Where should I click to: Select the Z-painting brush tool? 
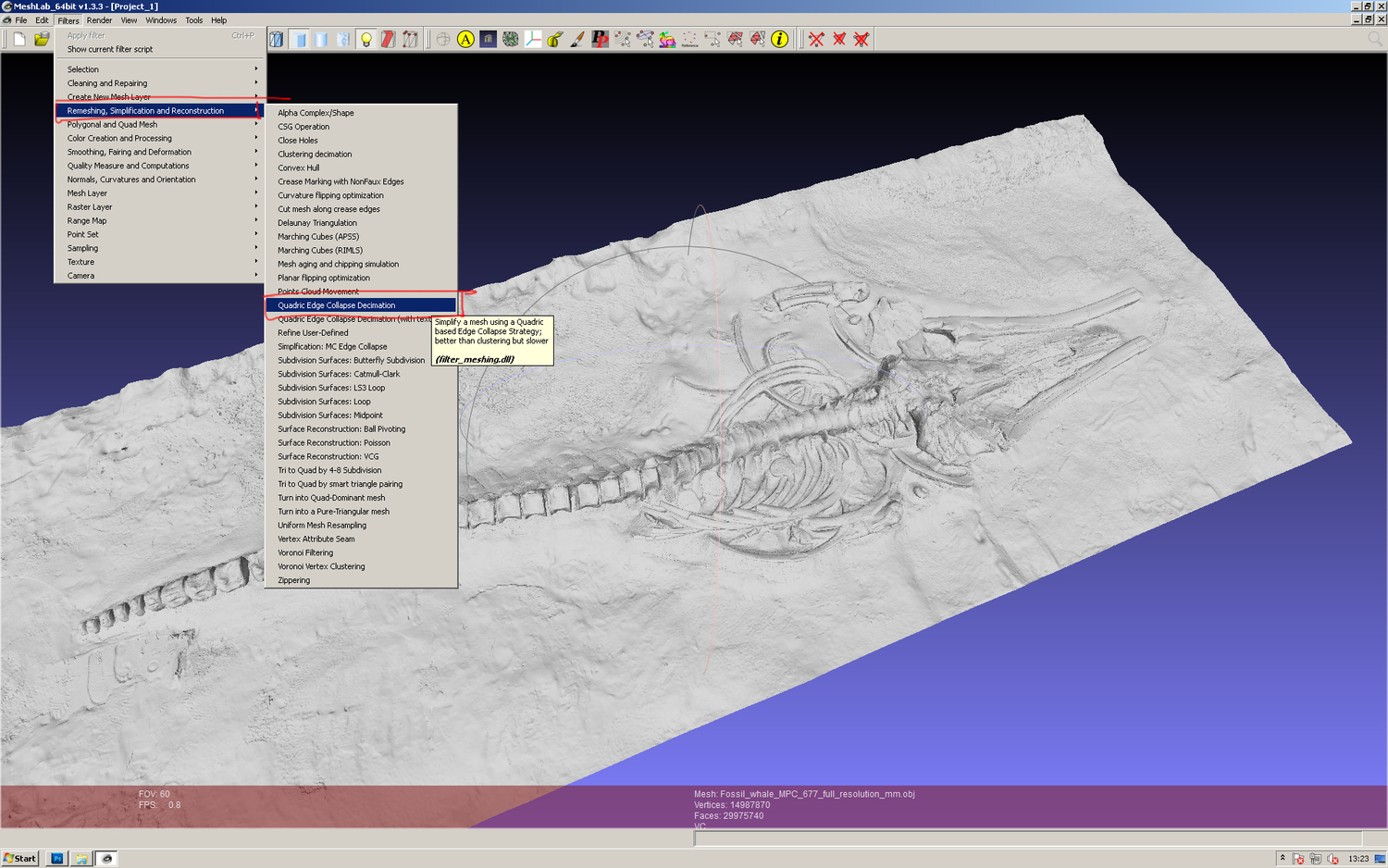(577, 39)
